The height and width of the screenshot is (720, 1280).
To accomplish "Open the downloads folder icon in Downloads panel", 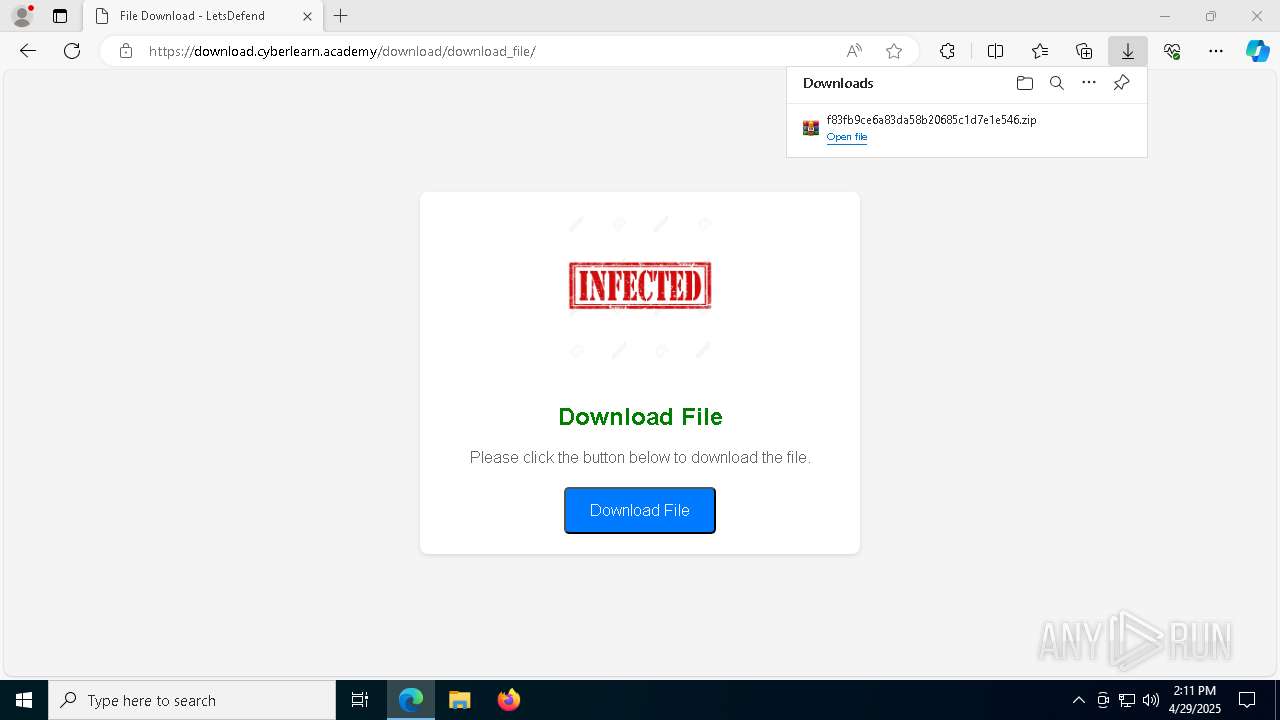I will [1024, 83].
